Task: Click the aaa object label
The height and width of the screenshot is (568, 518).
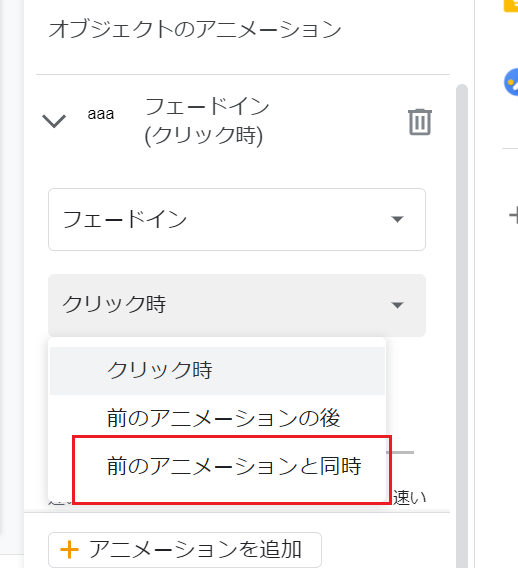Action: [101, 114]
